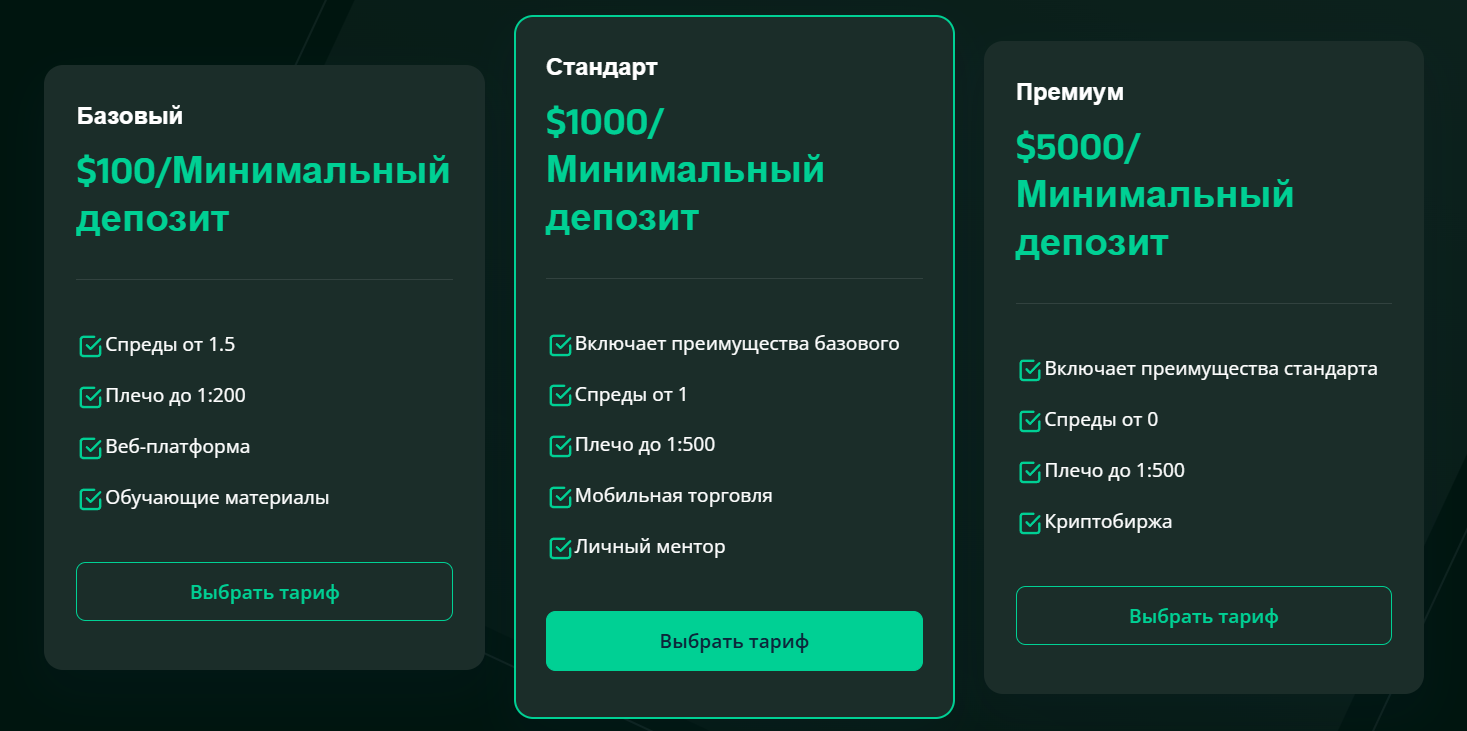The height and width of the screenshot is (731, 1467).
Task: Click the checkmark beside «Криптобиржа»
Action: (x=1029, y=521)
